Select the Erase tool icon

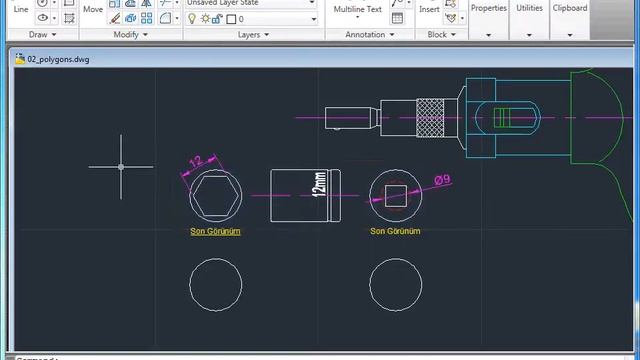pos(115,18)
